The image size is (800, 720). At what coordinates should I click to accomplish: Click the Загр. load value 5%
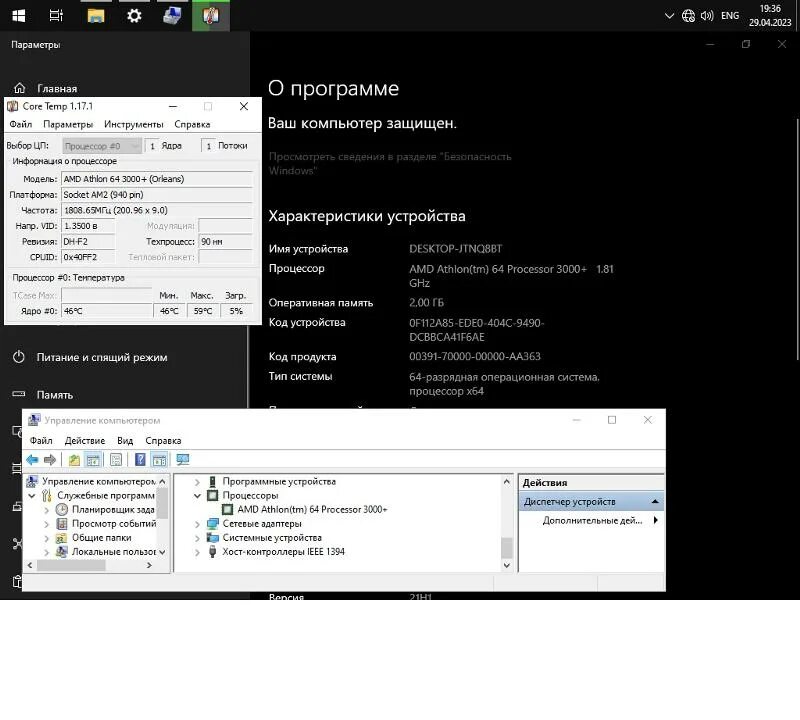pos(236,311)
